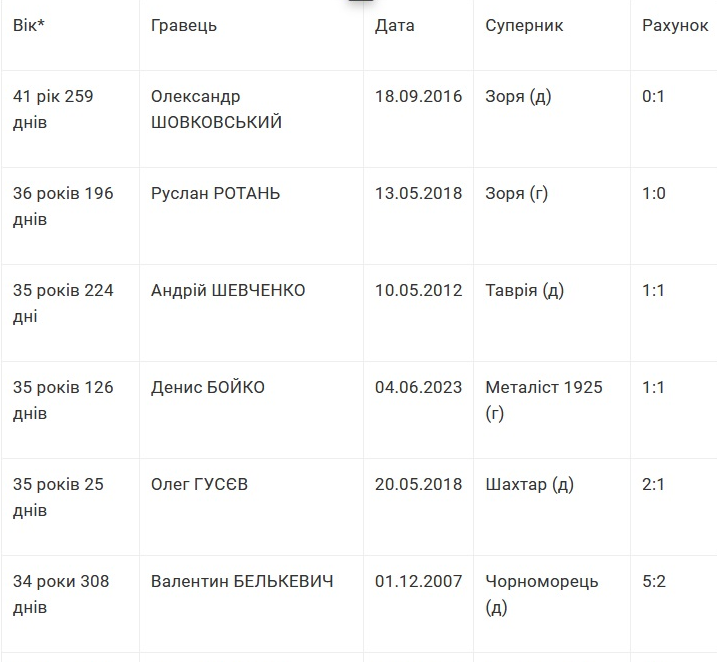Select opponent cell "Зоря (г)"
Screen dimensions: 717x662
[x=517, y=194]
